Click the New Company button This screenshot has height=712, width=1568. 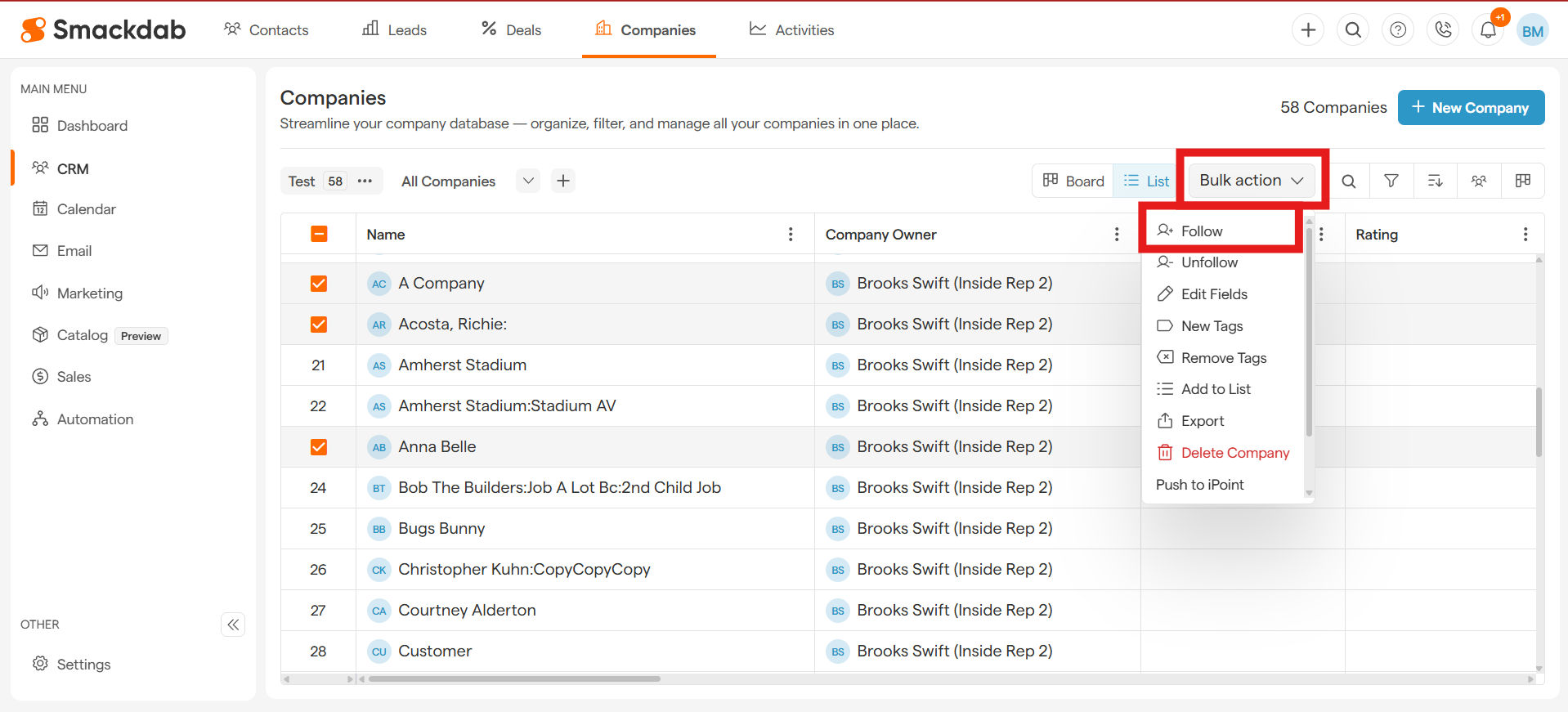pos(1471,108)
